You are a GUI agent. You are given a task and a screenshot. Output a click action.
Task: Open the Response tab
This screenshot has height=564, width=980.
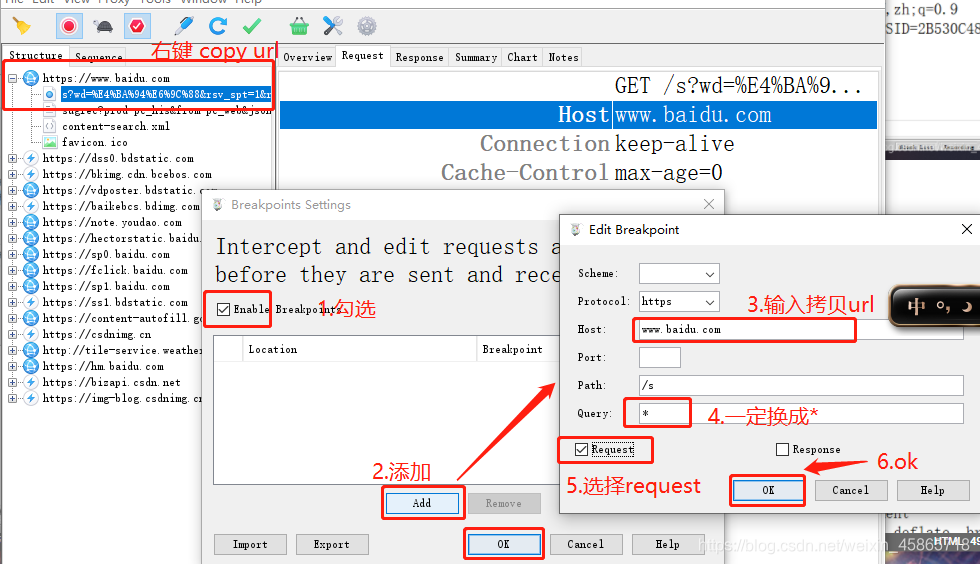coord(419,57)
